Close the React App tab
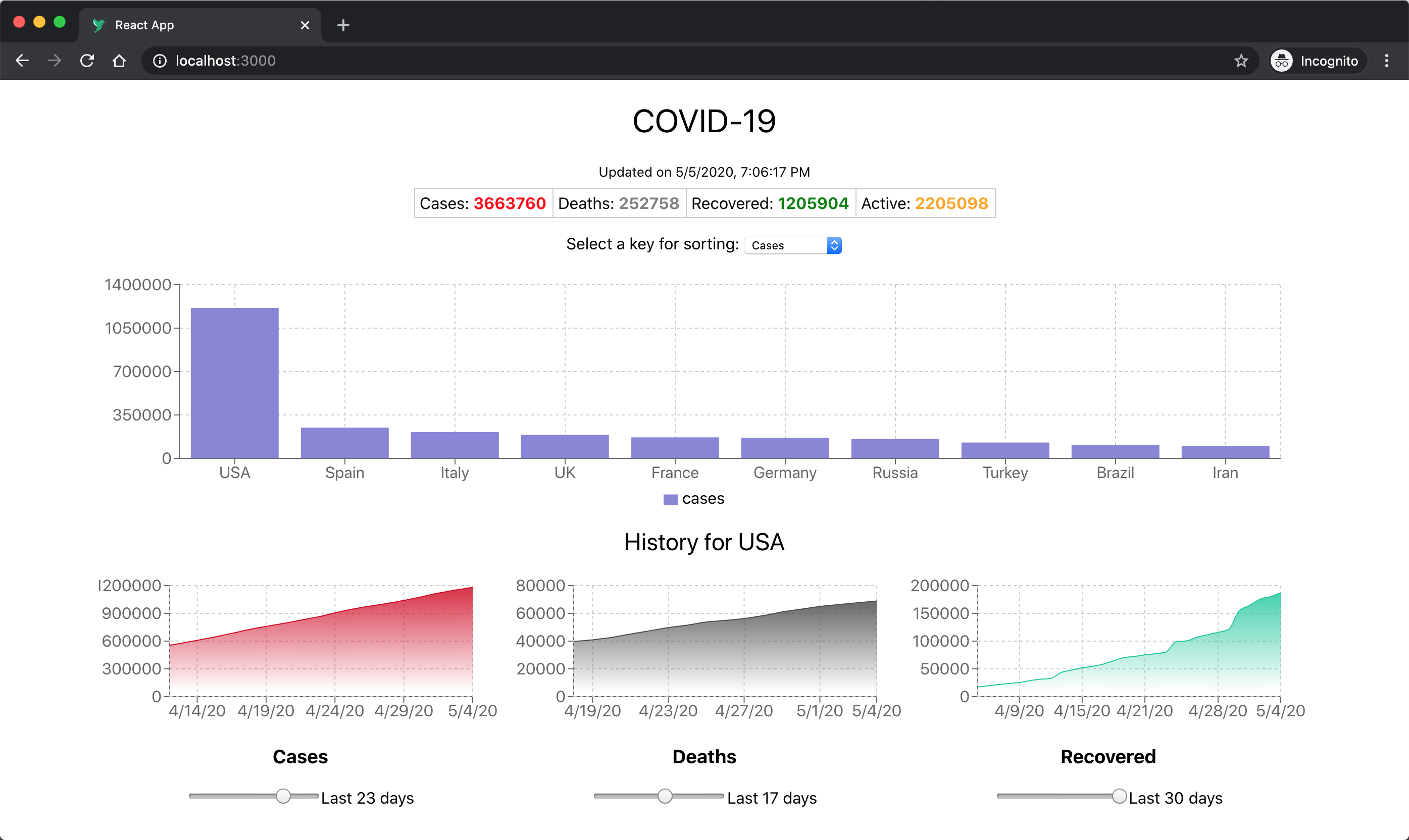The image size is (1409, 840). 305,25
